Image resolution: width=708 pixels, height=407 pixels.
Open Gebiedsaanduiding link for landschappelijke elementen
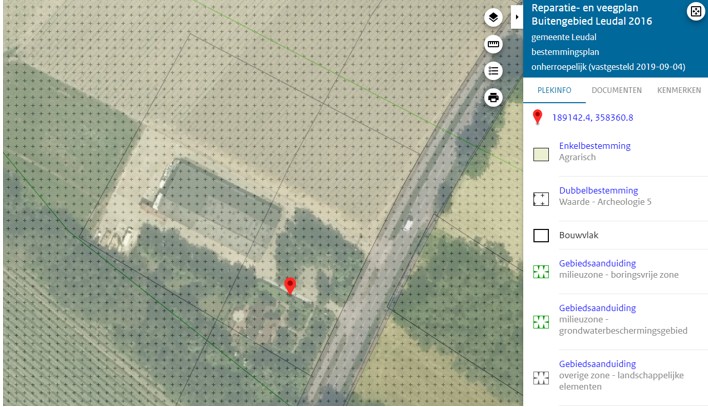[597, 364]
